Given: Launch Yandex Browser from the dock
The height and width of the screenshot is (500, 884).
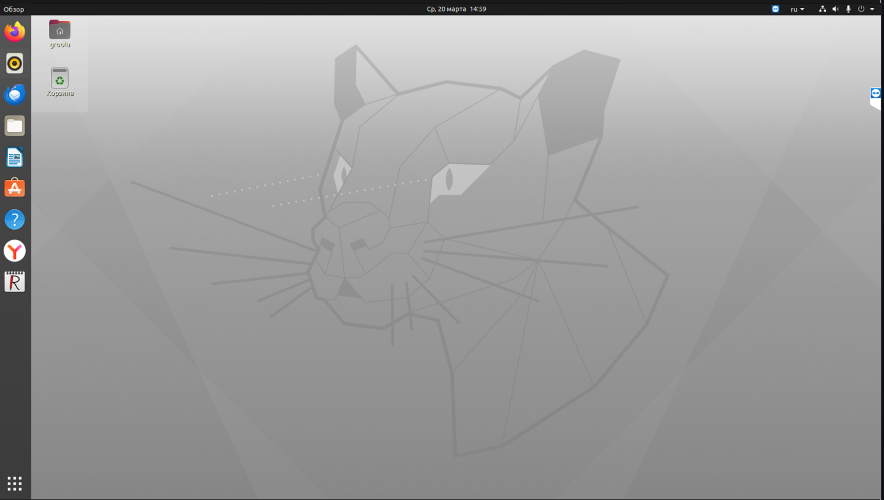Looking at the screenshot, I should point(15,251).
